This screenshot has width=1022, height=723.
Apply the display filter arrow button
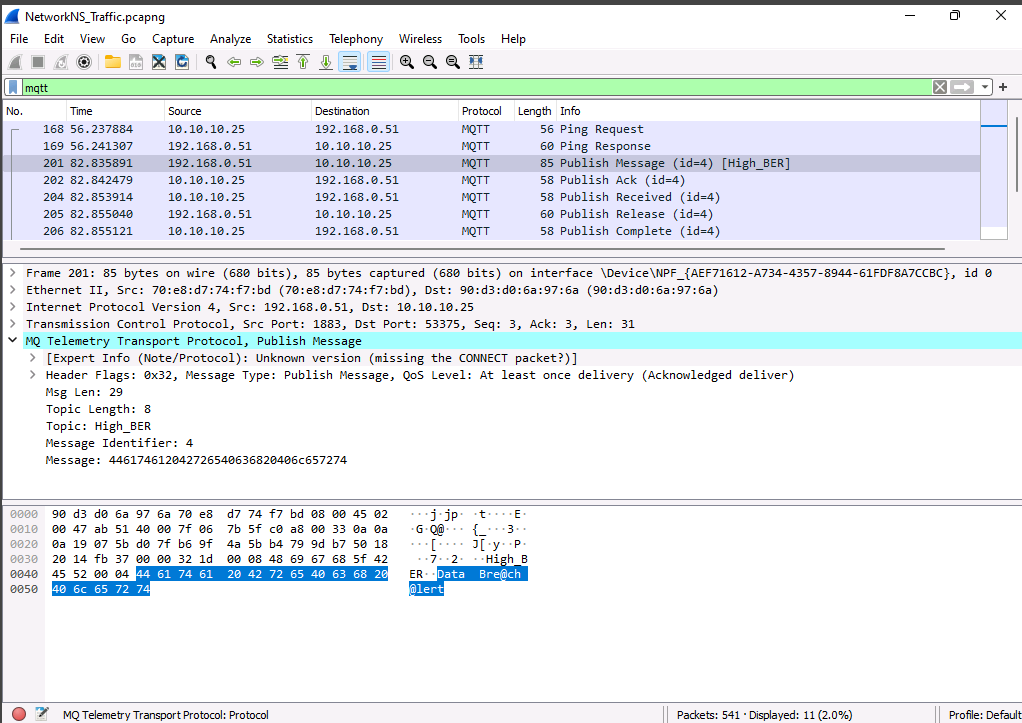click(962, 87)
